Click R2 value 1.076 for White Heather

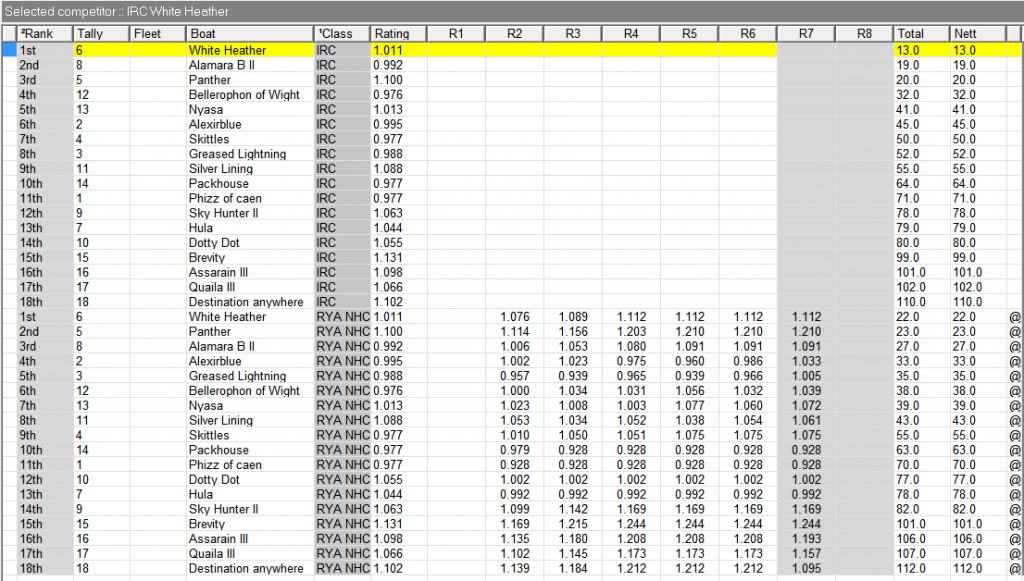(x=515, y=317)
